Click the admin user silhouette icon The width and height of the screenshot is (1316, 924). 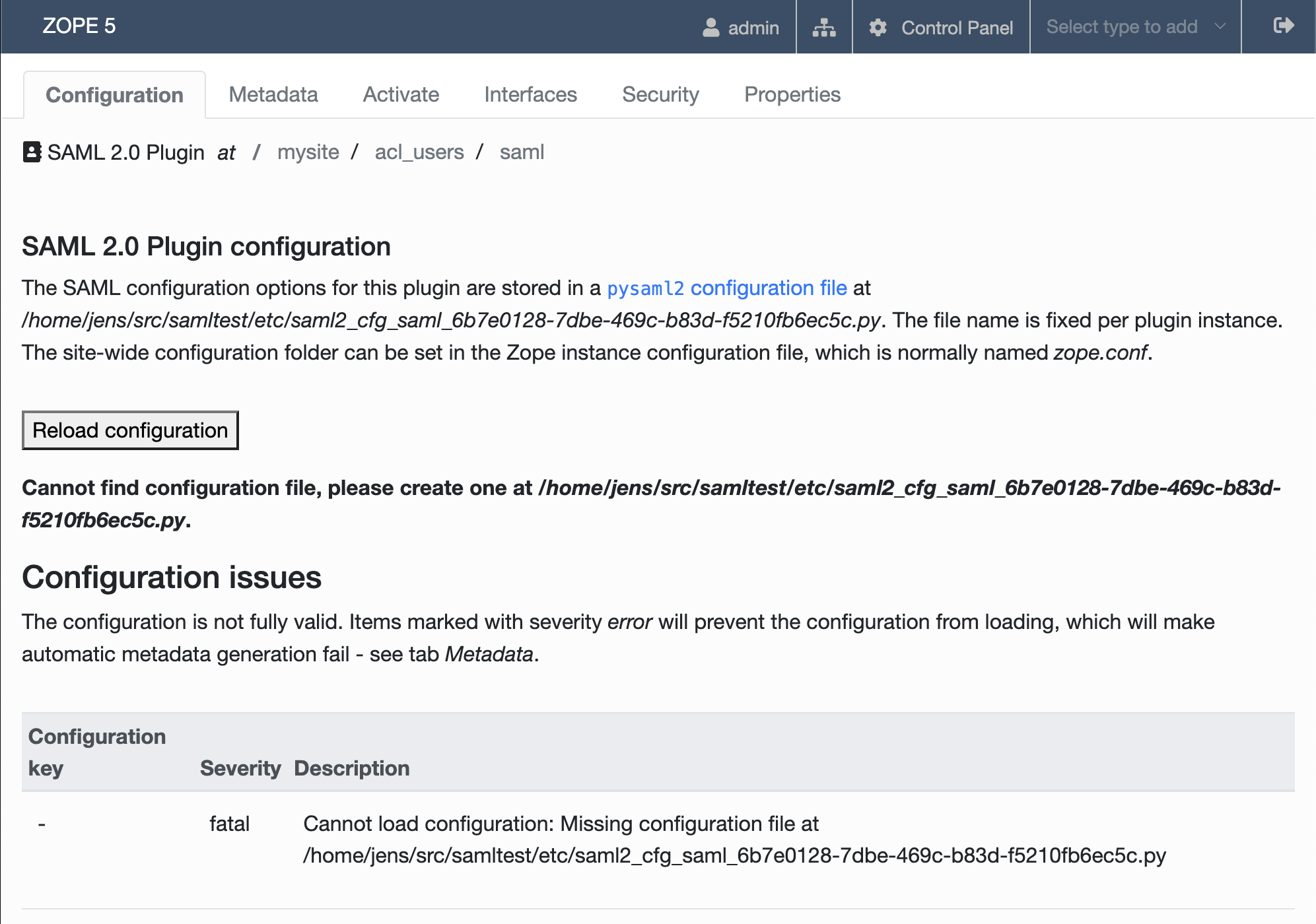click(x=710, y=27)
